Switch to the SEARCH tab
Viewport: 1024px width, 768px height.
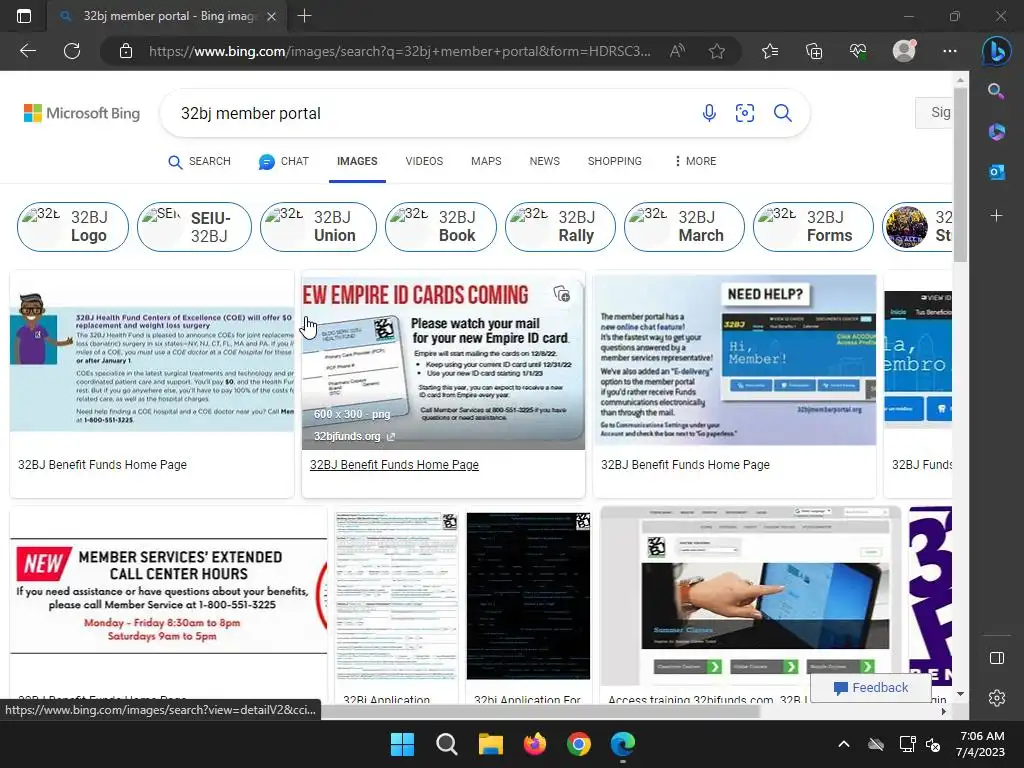pos(199,161)
